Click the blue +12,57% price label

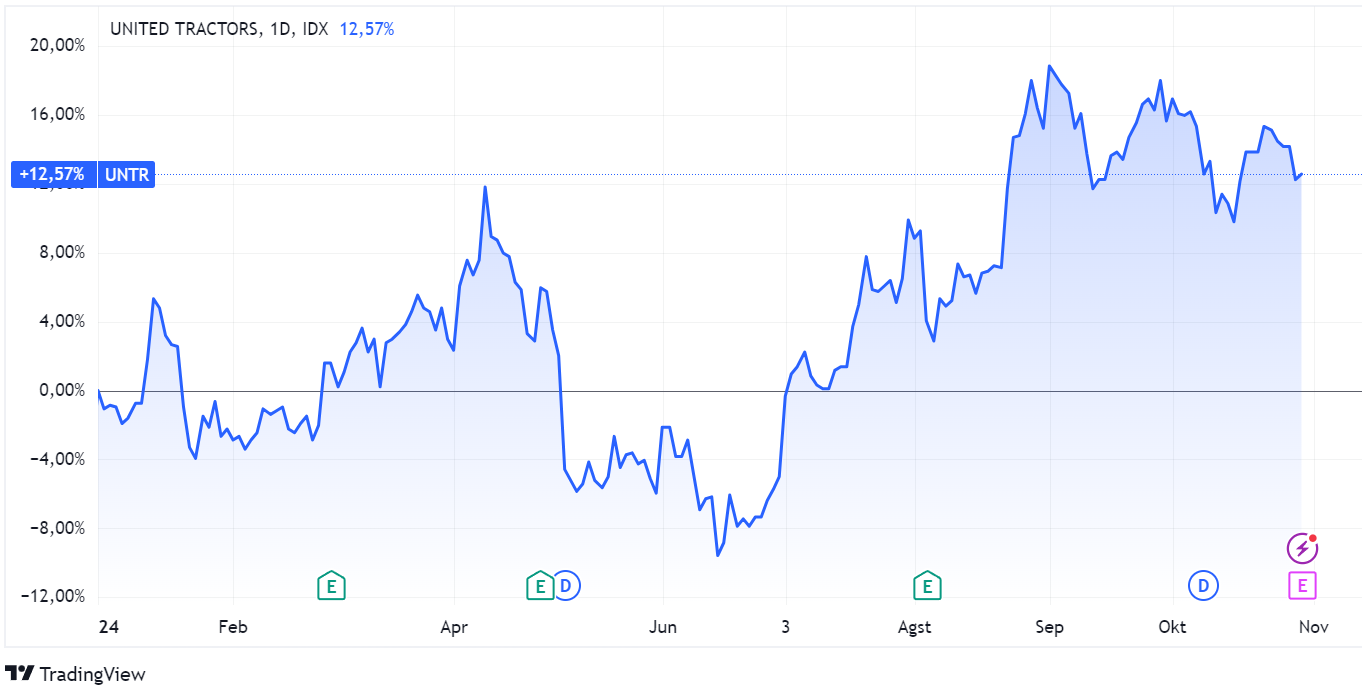tap(54, 175)
